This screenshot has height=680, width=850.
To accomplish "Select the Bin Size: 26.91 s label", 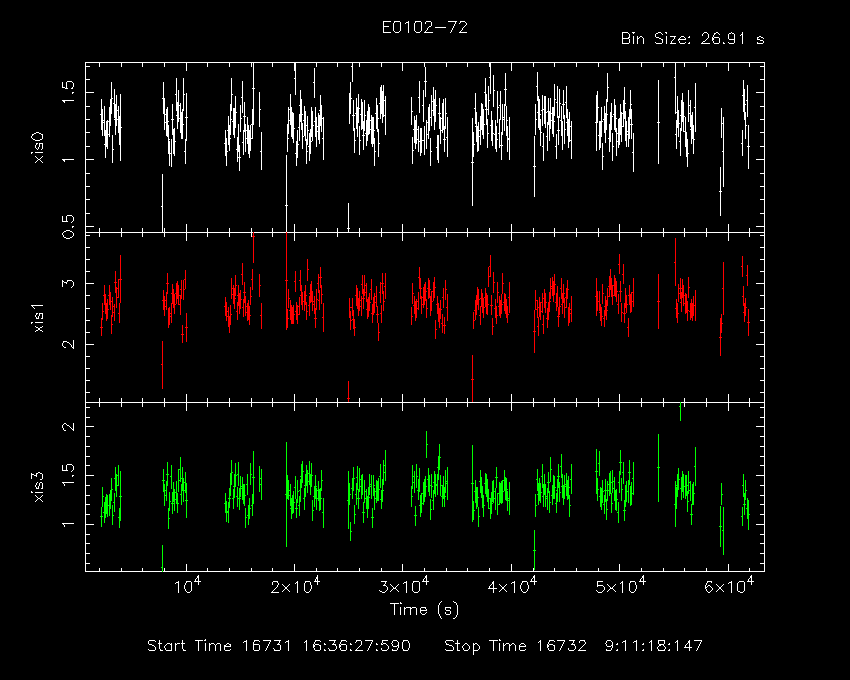I will [692, 39].
